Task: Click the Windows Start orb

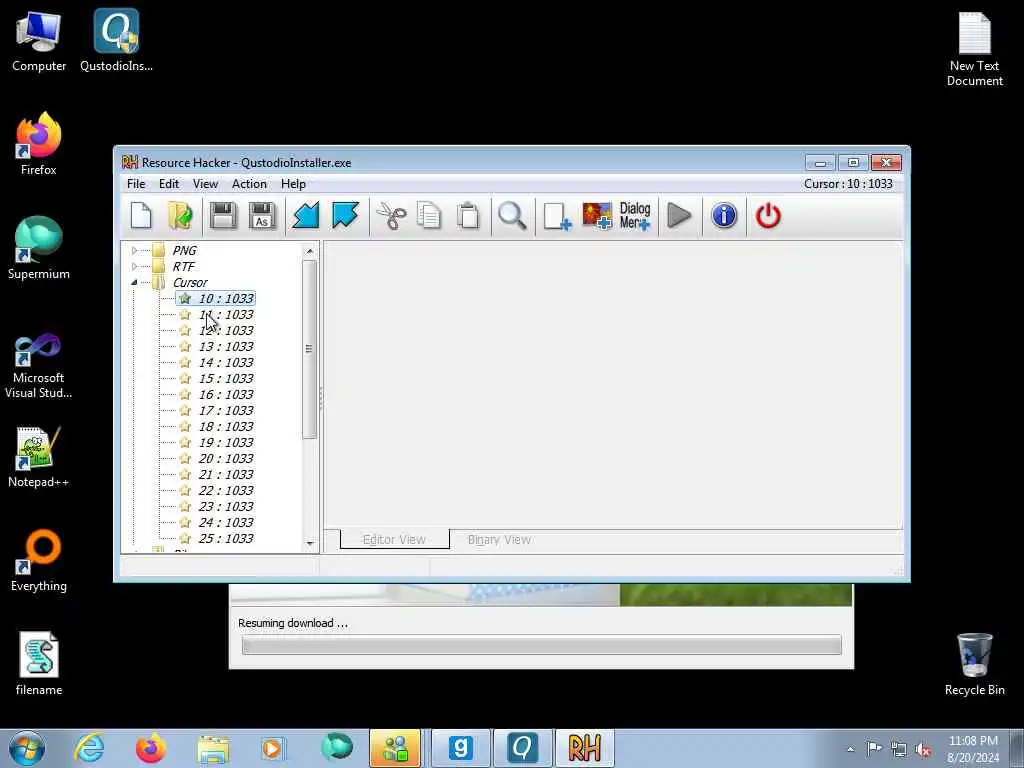Action: [27, 748]
